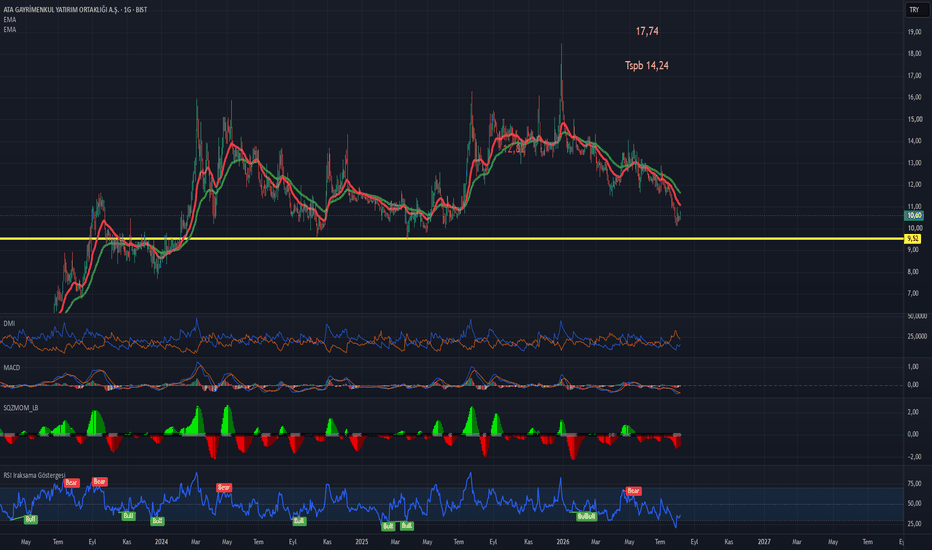Screen dimensions: 932x550
Task: Click the 12,00 price axis value
Action: (914, 184)
